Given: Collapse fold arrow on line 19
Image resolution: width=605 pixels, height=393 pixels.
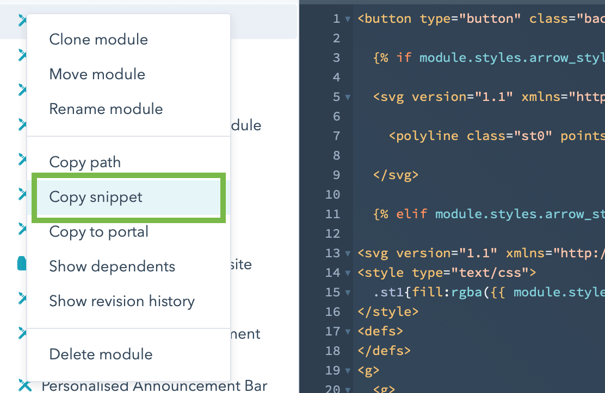Looking at the screenshot, I should [348, 371].
